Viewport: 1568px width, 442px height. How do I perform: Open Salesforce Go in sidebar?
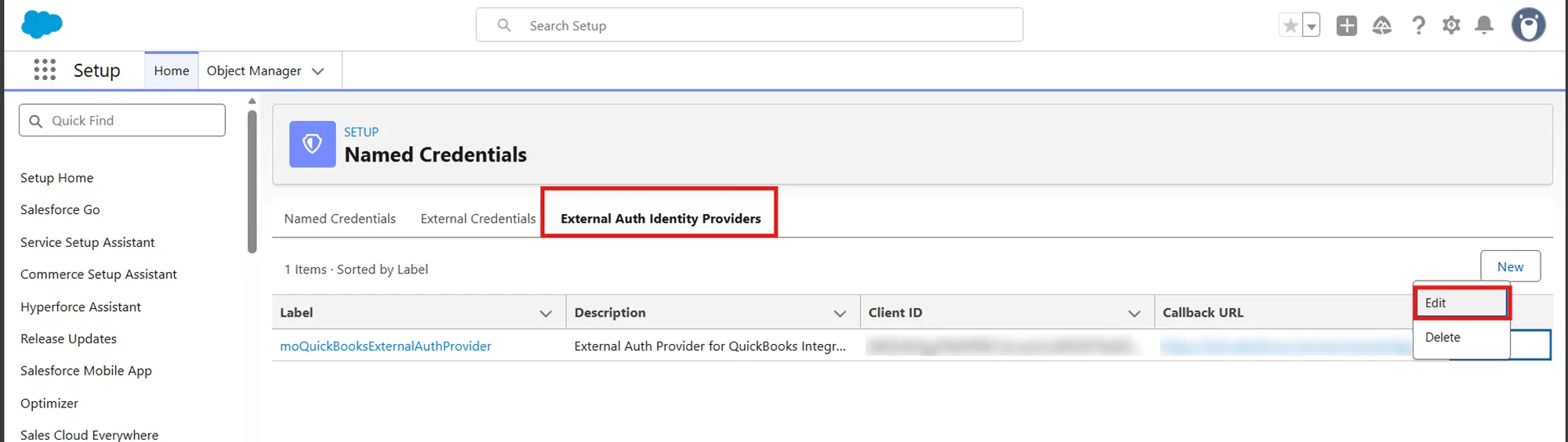coord(60,209)
